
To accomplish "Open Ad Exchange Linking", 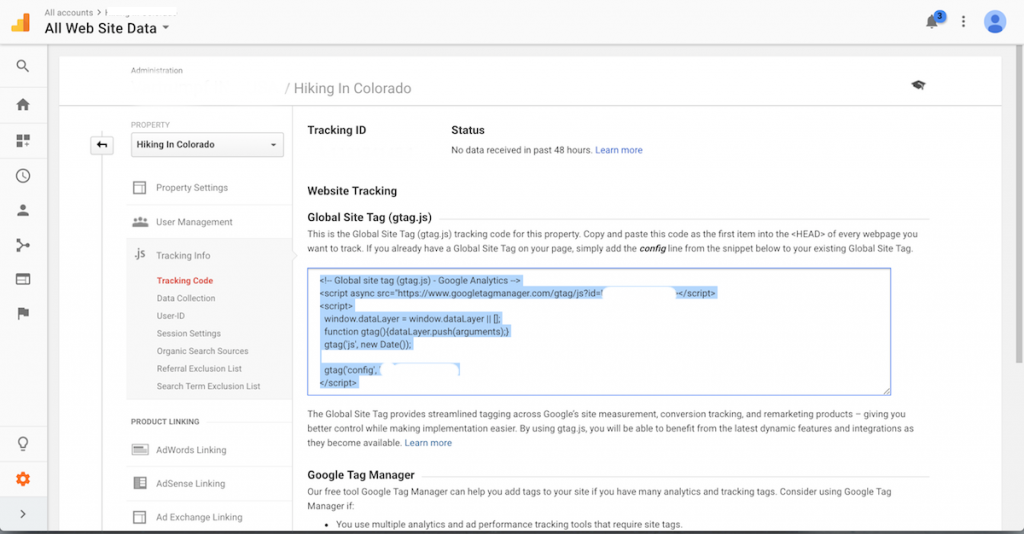I will [x=199, y=517].
